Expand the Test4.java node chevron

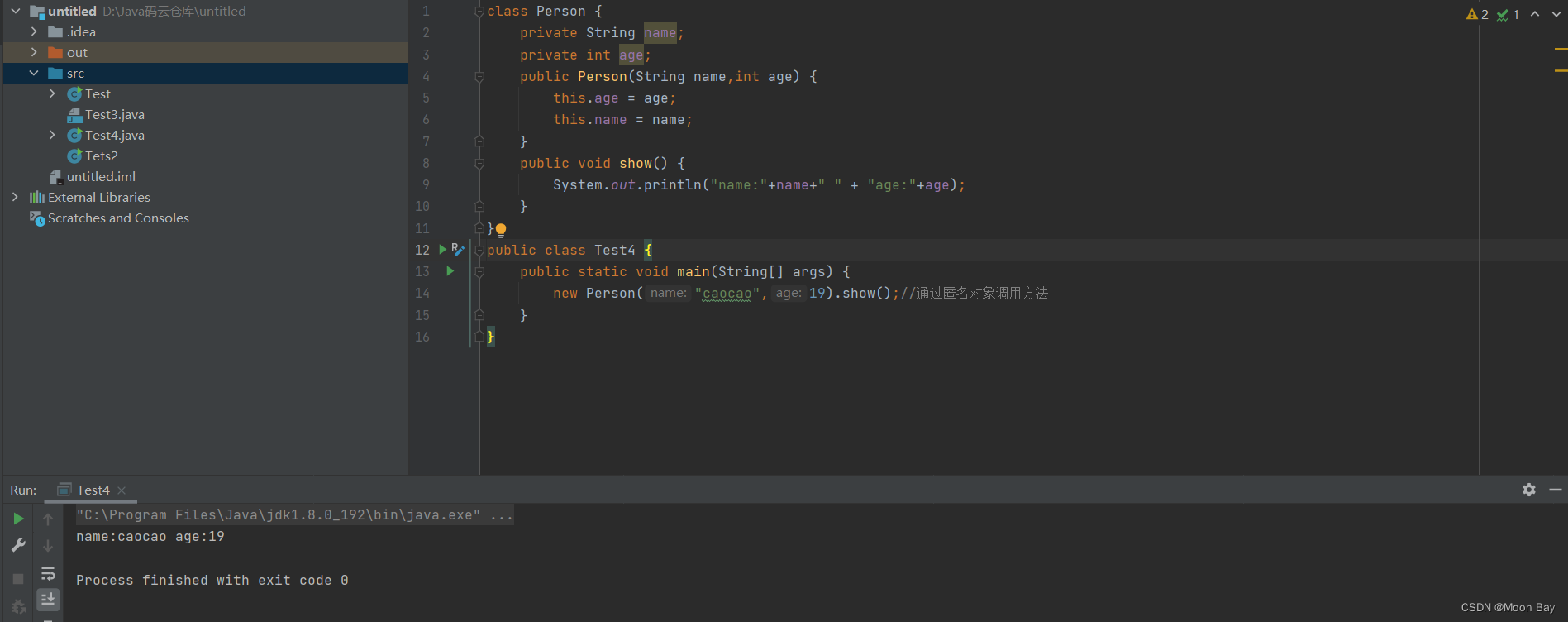[52, 135]
